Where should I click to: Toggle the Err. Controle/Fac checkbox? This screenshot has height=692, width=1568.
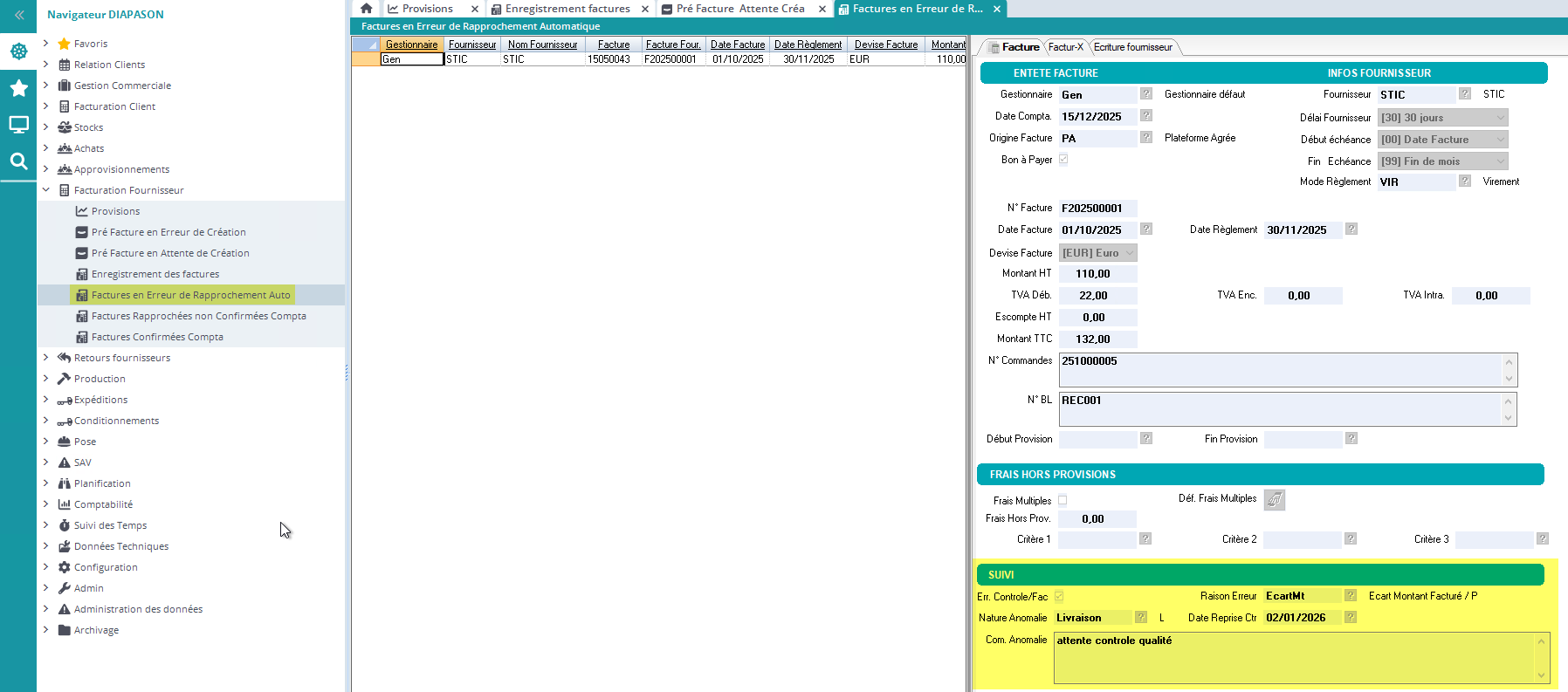click(1059, 597)
